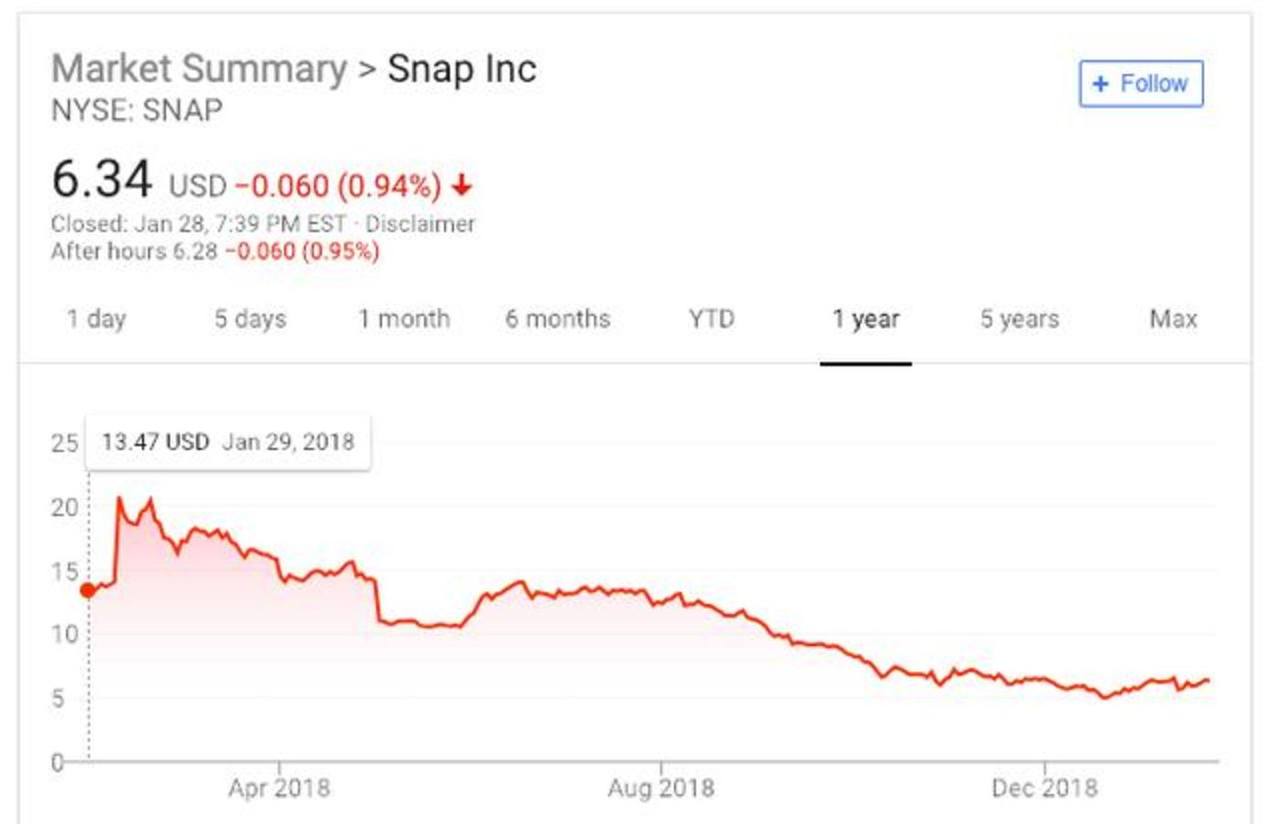Switch to the 5 years range
1280x824 pixels.
tap(1020, 319)
